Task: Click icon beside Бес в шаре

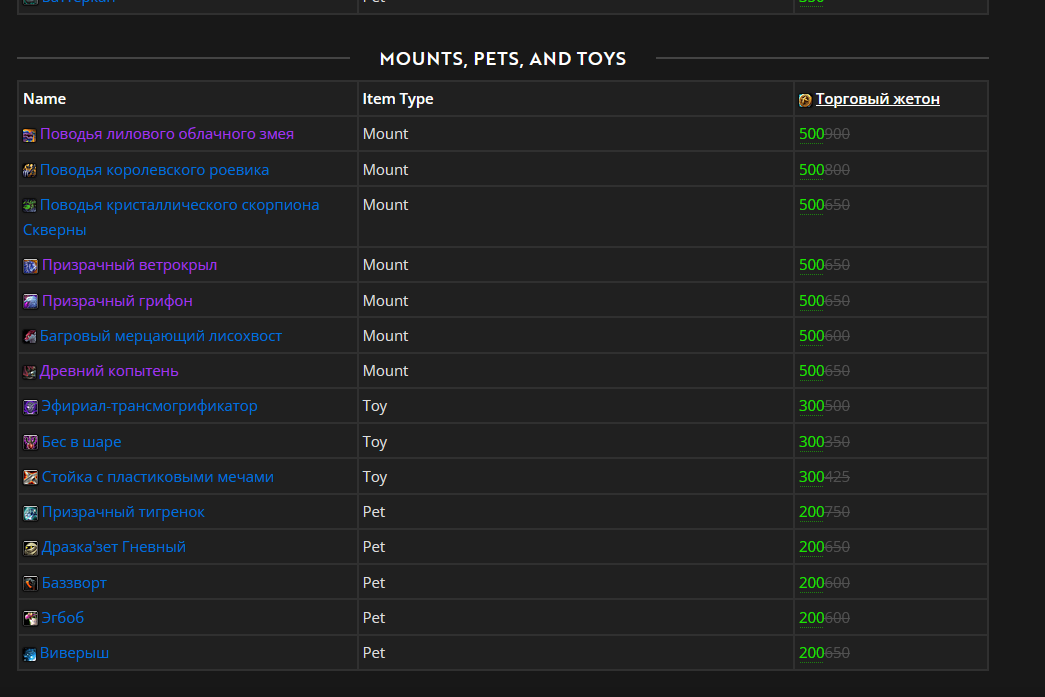Action: tap(31, 442)
